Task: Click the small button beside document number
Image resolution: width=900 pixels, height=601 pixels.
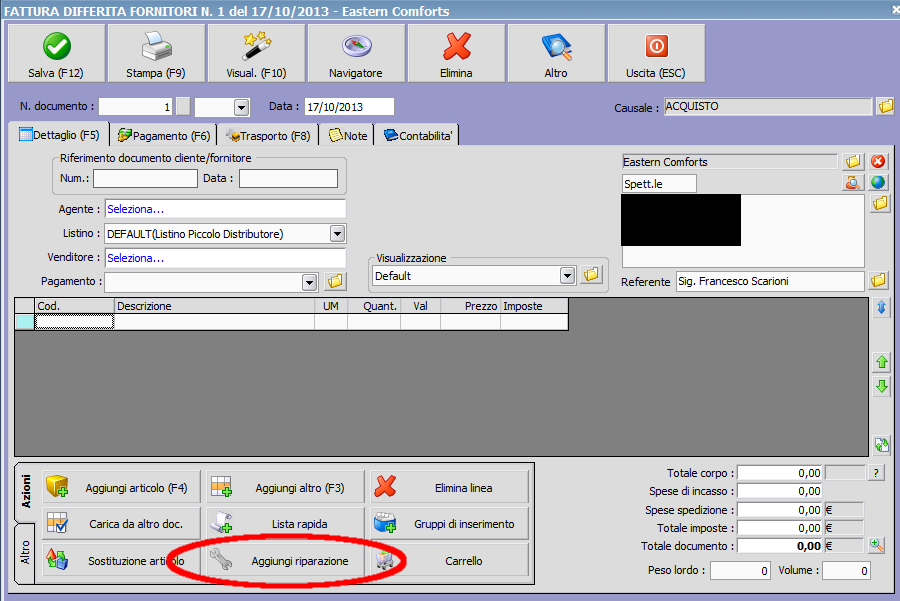Action: point(183,106)
